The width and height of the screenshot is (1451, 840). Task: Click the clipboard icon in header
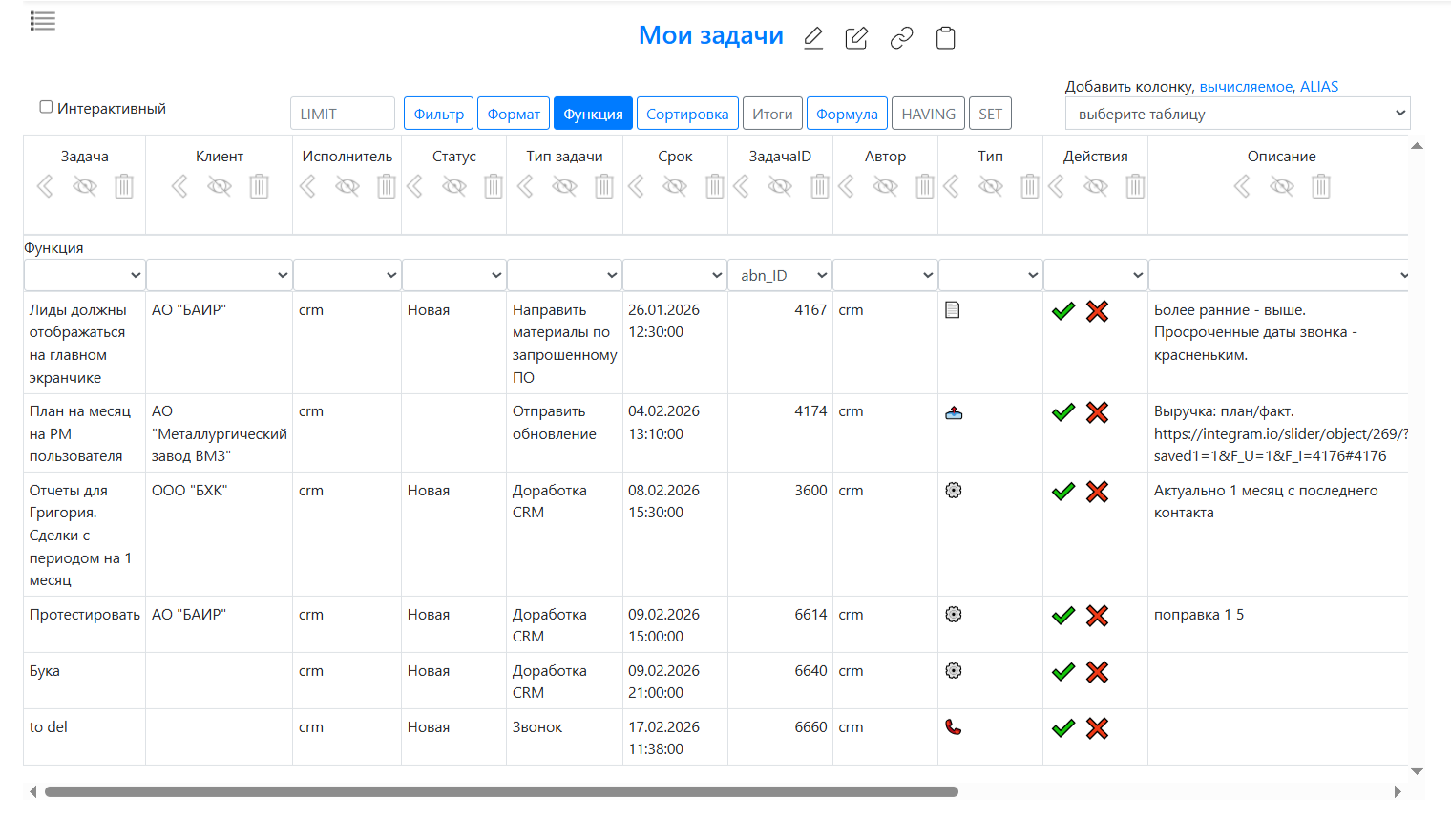[x=945, y=38]
